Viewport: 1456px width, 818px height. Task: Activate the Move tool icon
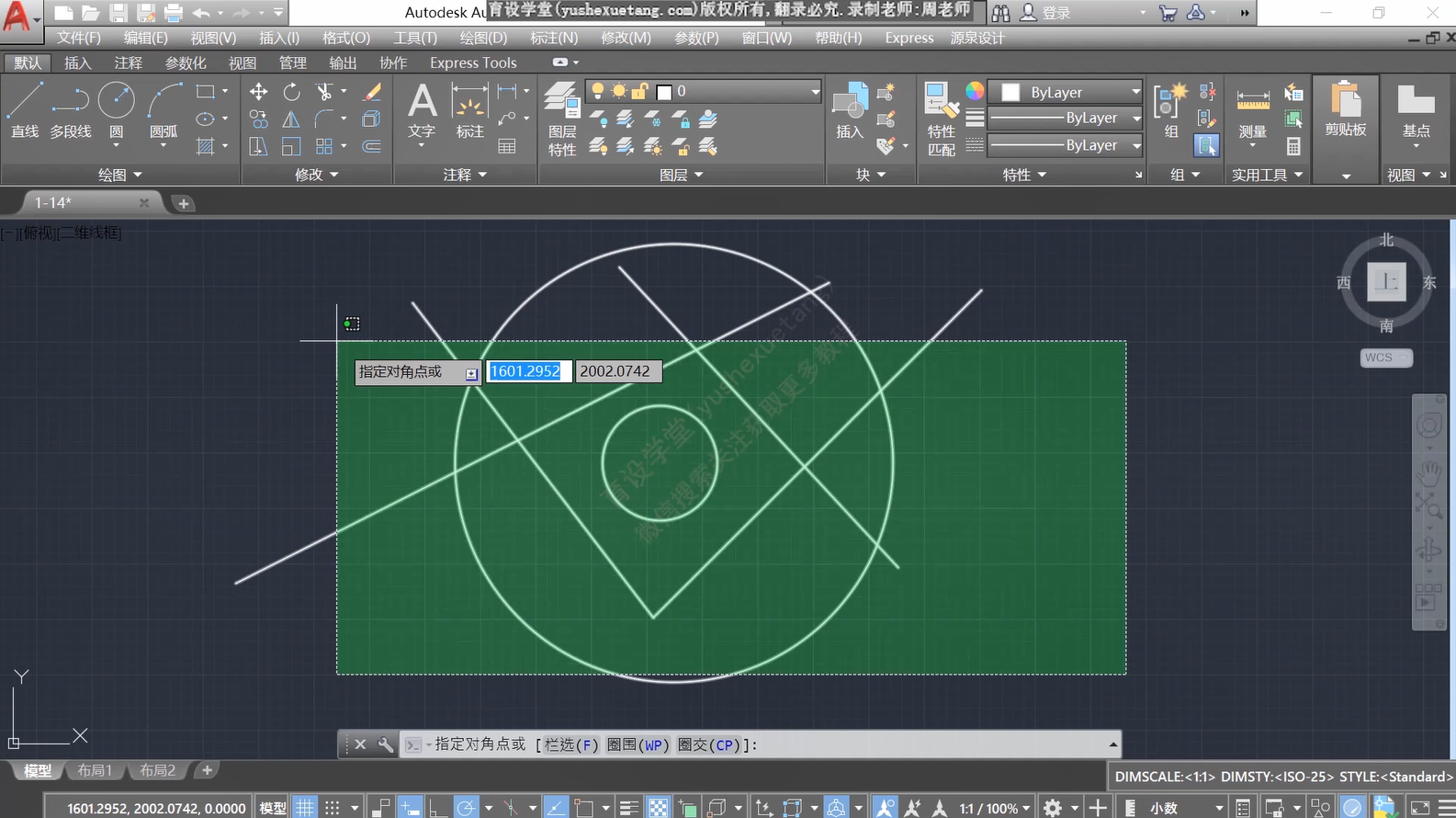[x=259, y=92]
